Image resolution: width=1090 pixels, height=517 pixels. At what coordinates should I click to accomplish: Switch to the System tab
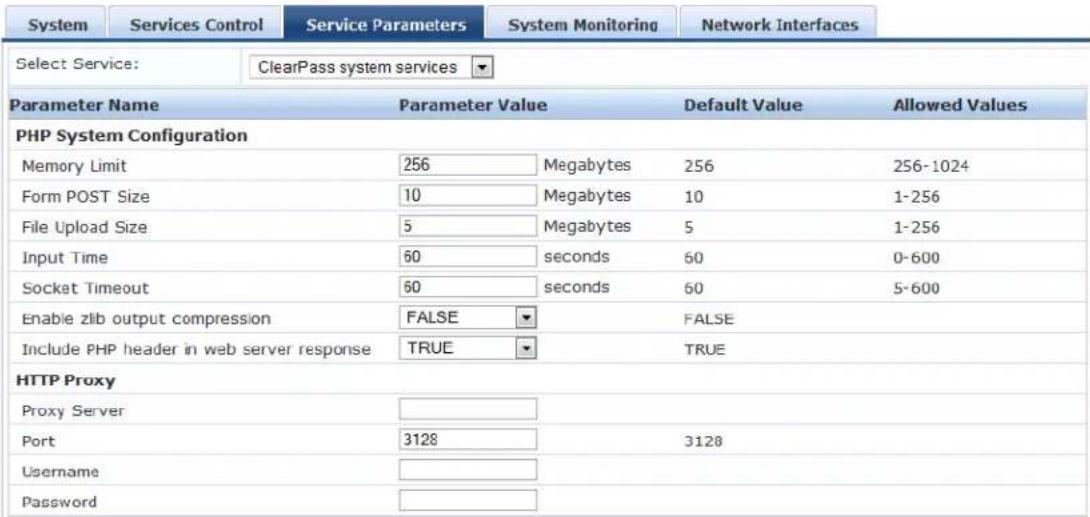tap(57, 25)
